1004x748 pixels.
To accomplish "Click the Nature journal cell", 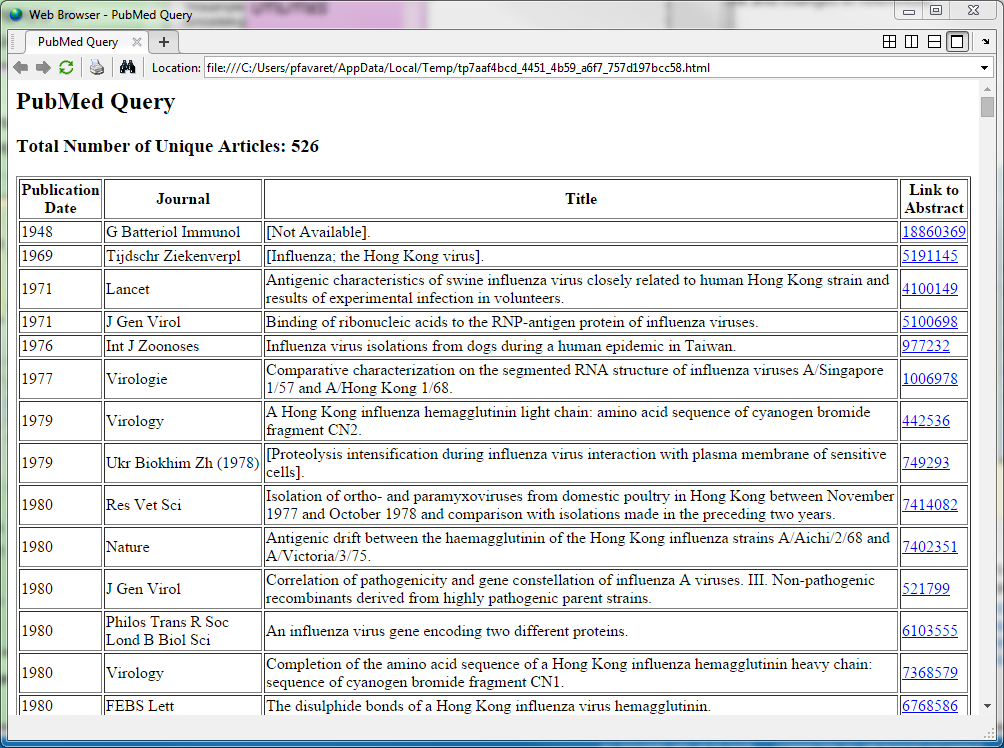I will [x=182, y=547].
